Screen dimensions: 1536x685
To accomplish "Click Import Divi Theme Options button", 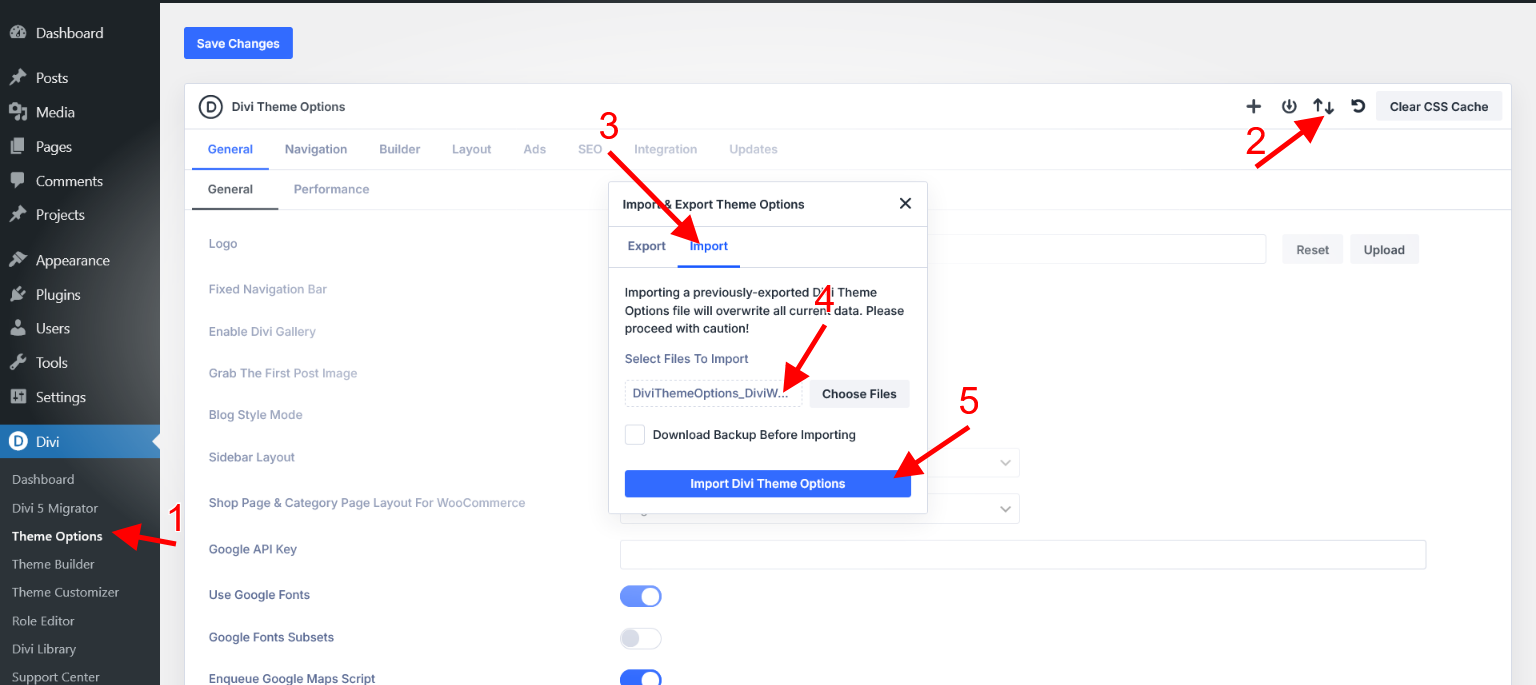I will [x=768, y=484].
